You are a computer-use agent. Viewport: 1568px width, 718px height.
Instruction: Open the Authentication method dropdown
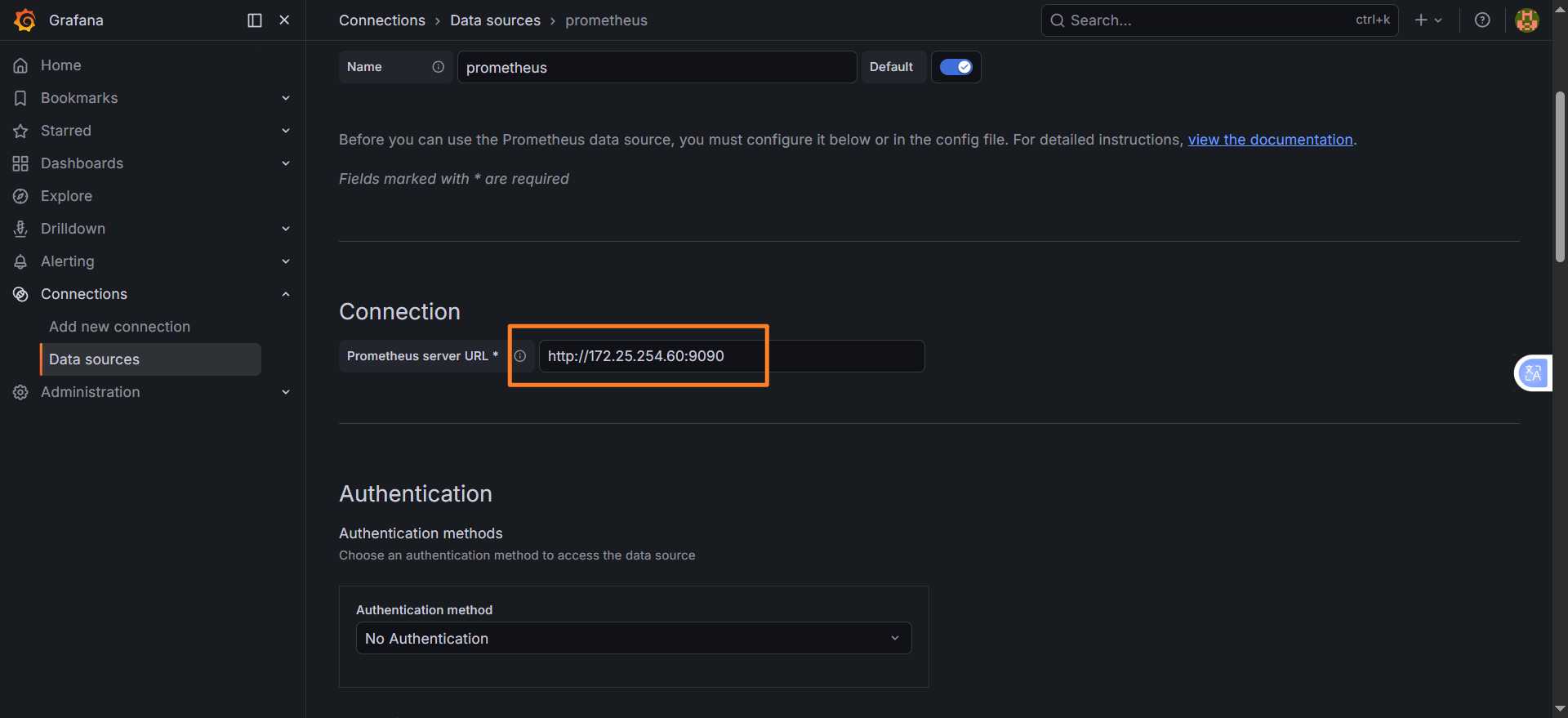(x=634, y=638)
